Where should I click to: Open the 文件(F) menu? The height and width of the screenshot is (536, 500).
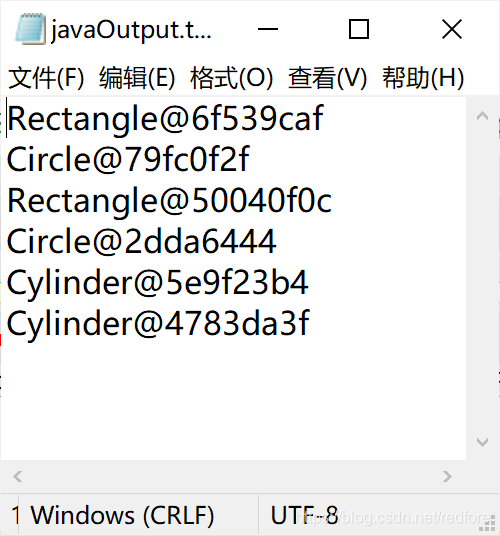click(46, 78)
